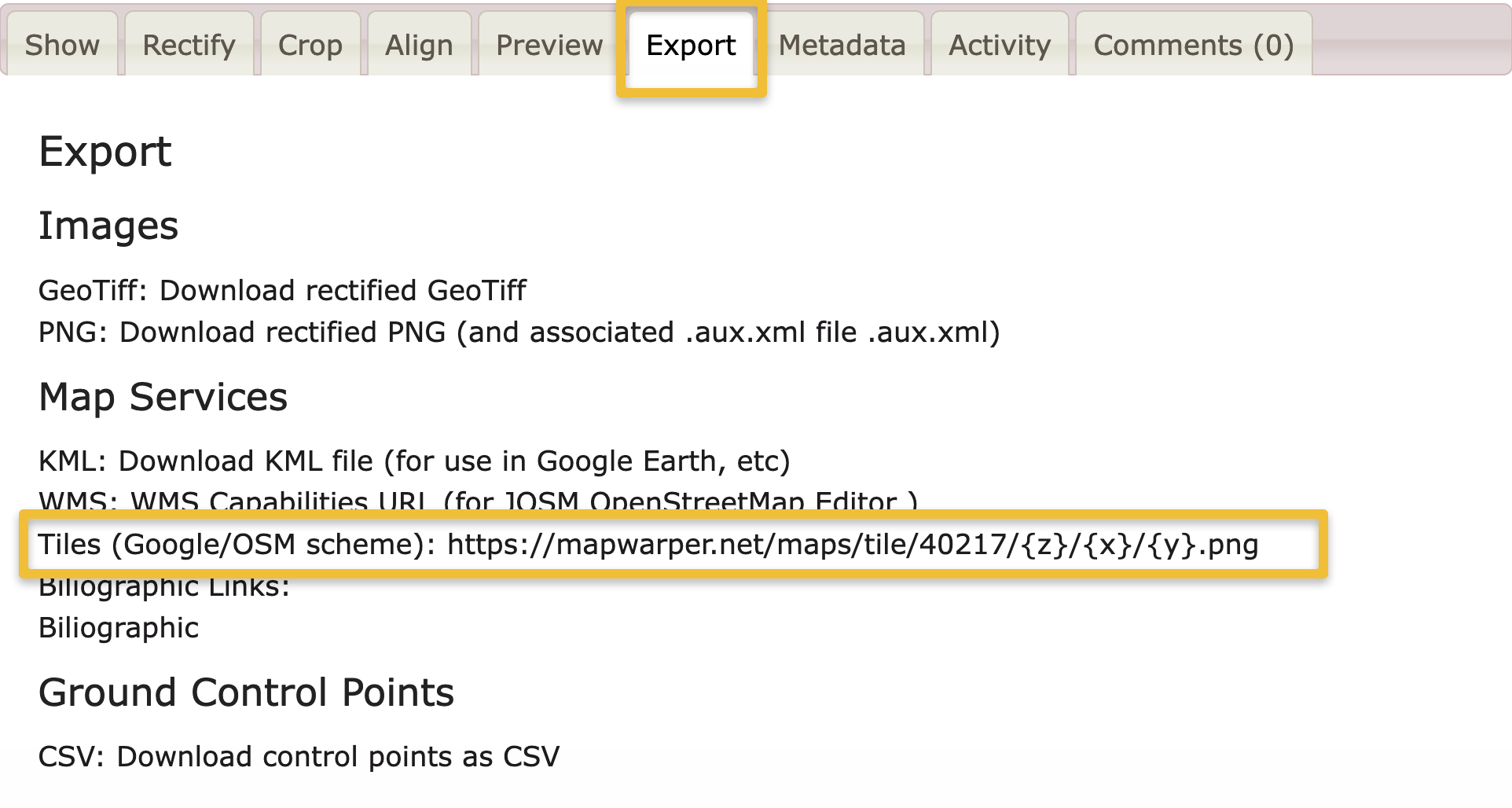Screen dimensions: 1512x808
Task: Switch to the Preview tab
Action: pos(548,45)
